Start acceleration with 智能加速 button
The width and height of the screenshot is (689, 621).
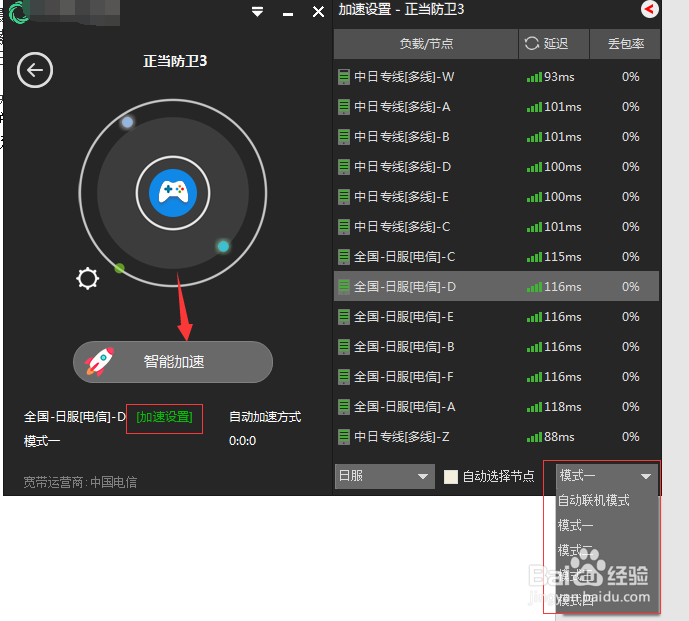[173, 362]
